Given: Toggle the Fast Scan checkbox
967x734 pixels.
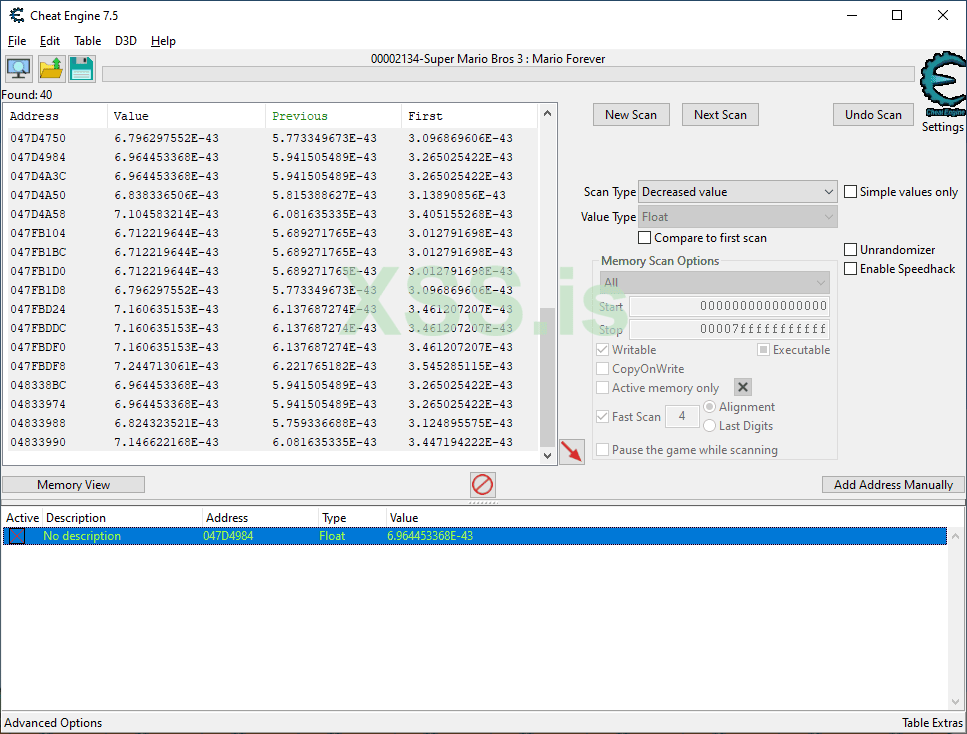Looking at the screenshot, I should pos(603,417).
